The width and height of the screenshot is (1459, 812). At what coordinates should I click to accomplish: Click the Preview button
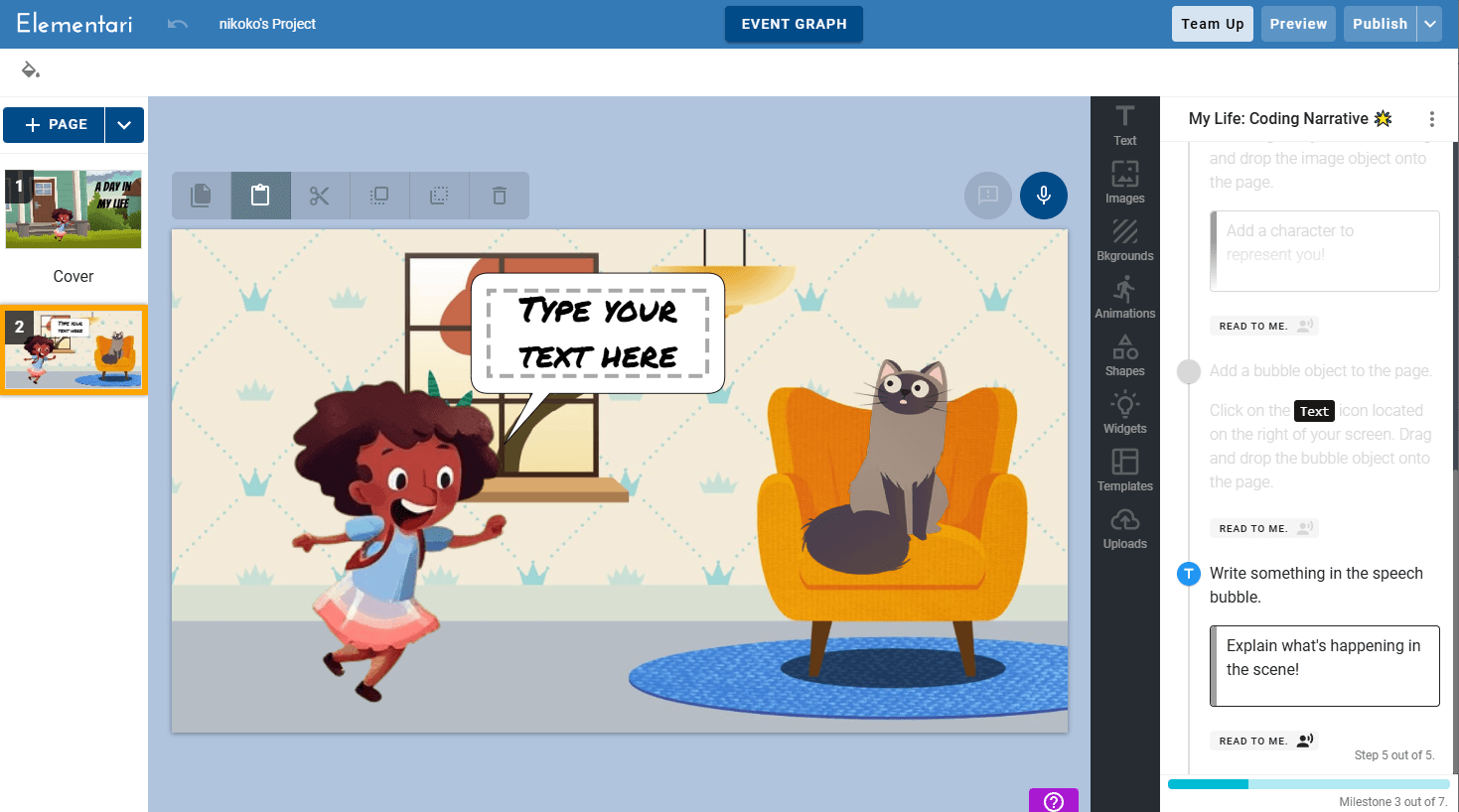point(1298,24)
